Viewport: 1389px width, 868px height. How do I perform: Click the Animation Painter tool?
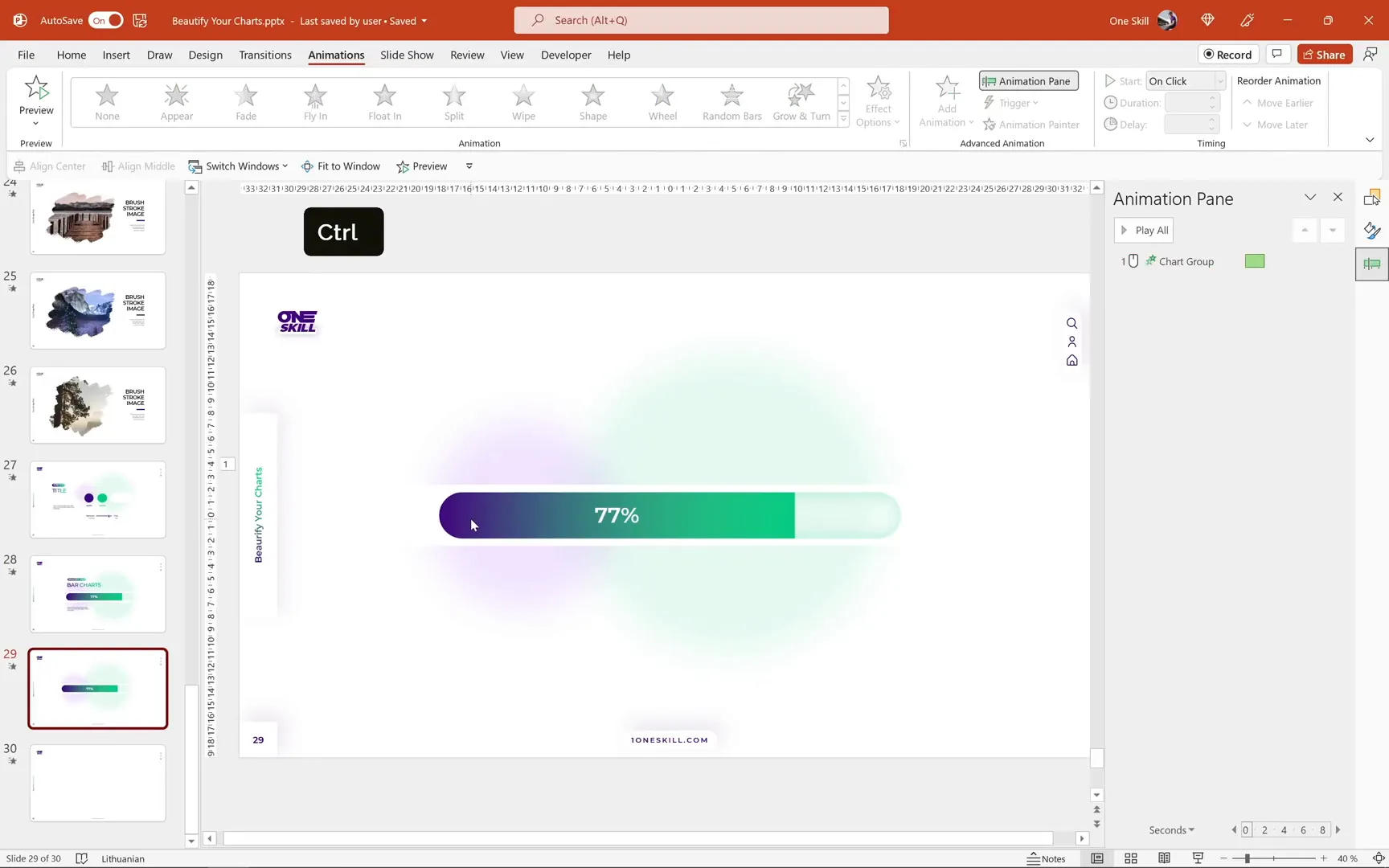point(1031,125)
